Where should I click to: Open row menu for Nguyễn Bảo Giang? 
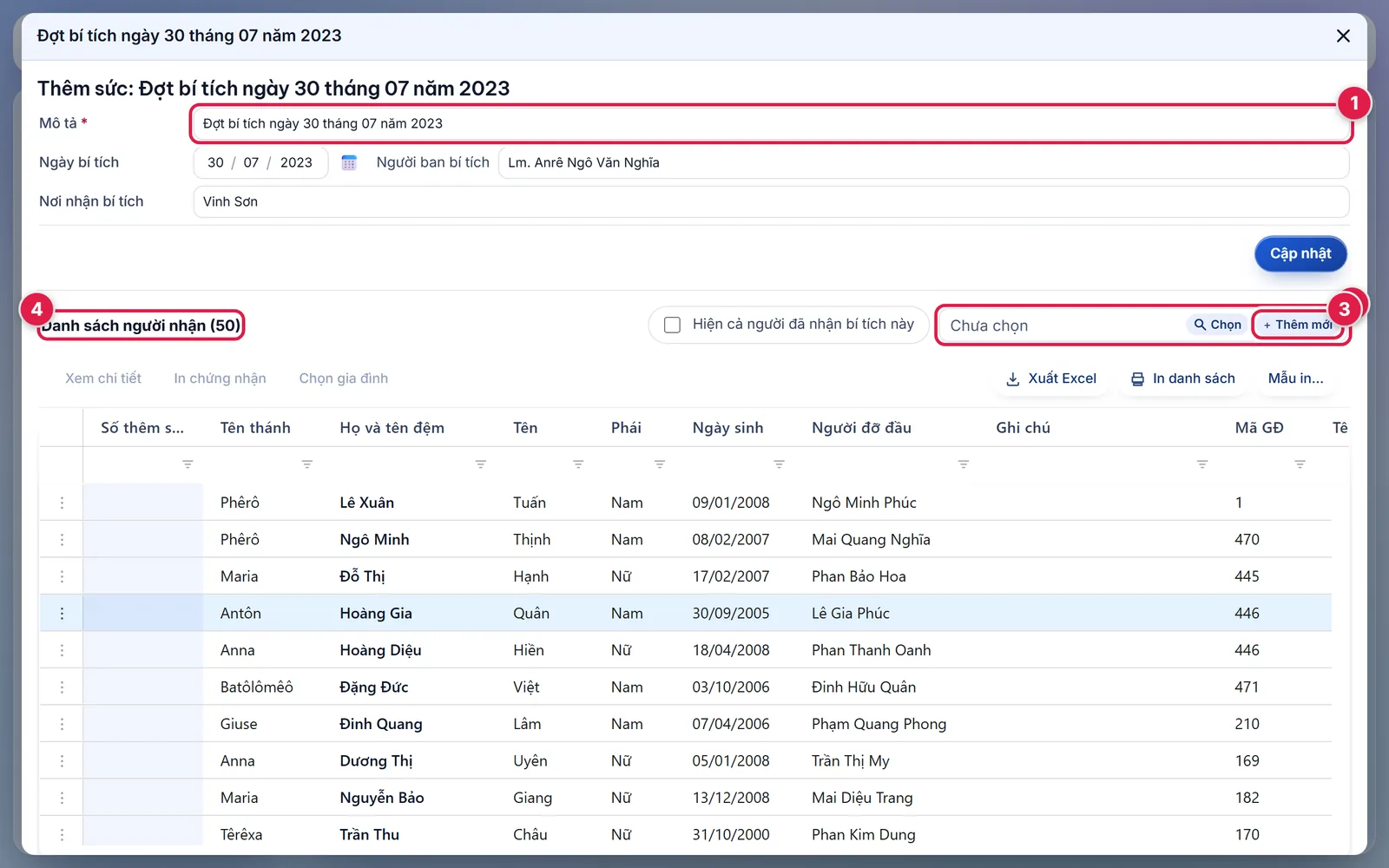pos(62,798)
